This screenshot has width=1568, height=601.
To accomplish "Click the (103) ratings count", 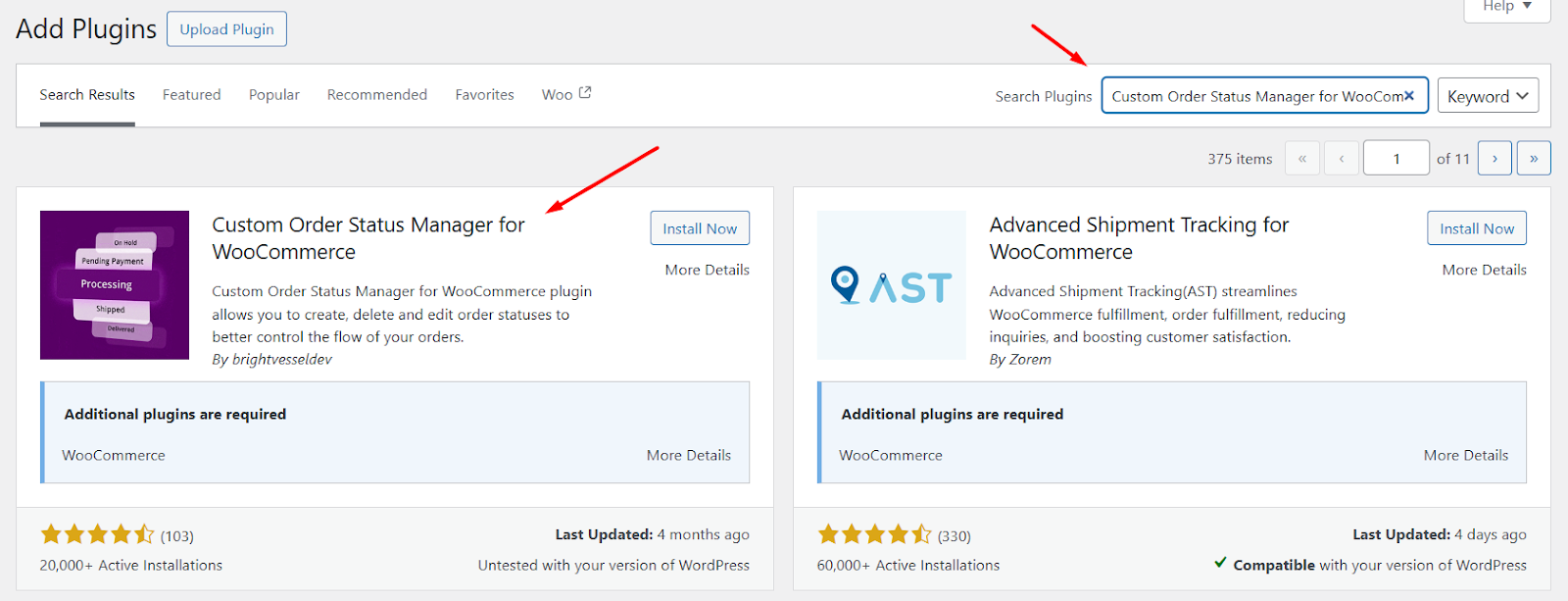I will [x=177, y=536].
